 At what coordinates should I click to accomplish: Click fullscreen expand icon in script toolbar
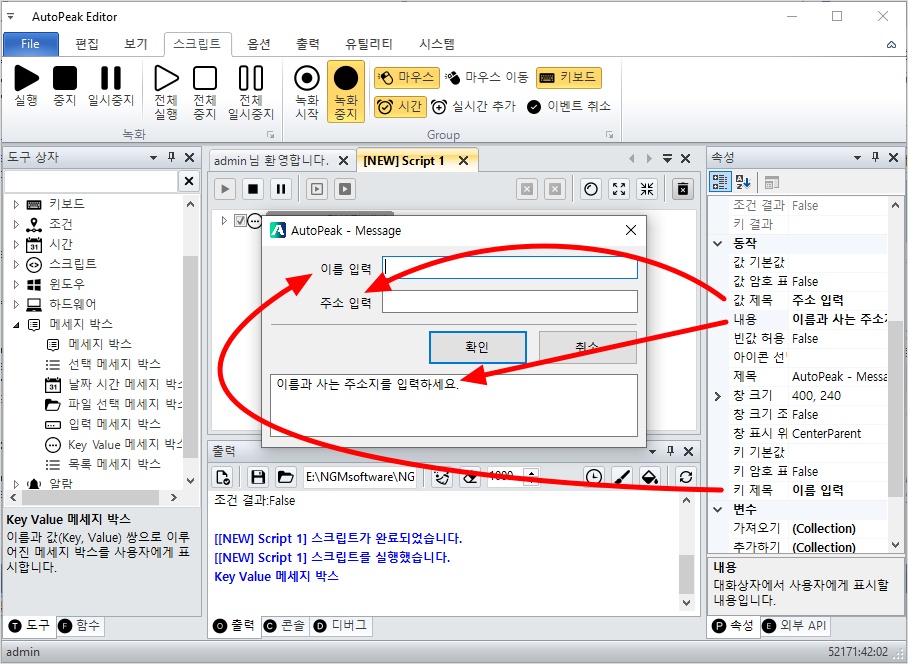click(x=619, y=189)
